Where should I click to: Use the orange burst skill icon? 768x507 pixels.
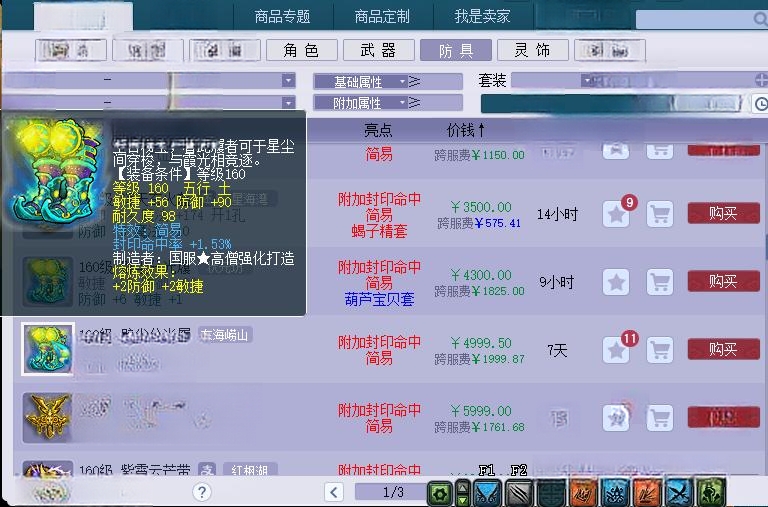pos(647,492)
